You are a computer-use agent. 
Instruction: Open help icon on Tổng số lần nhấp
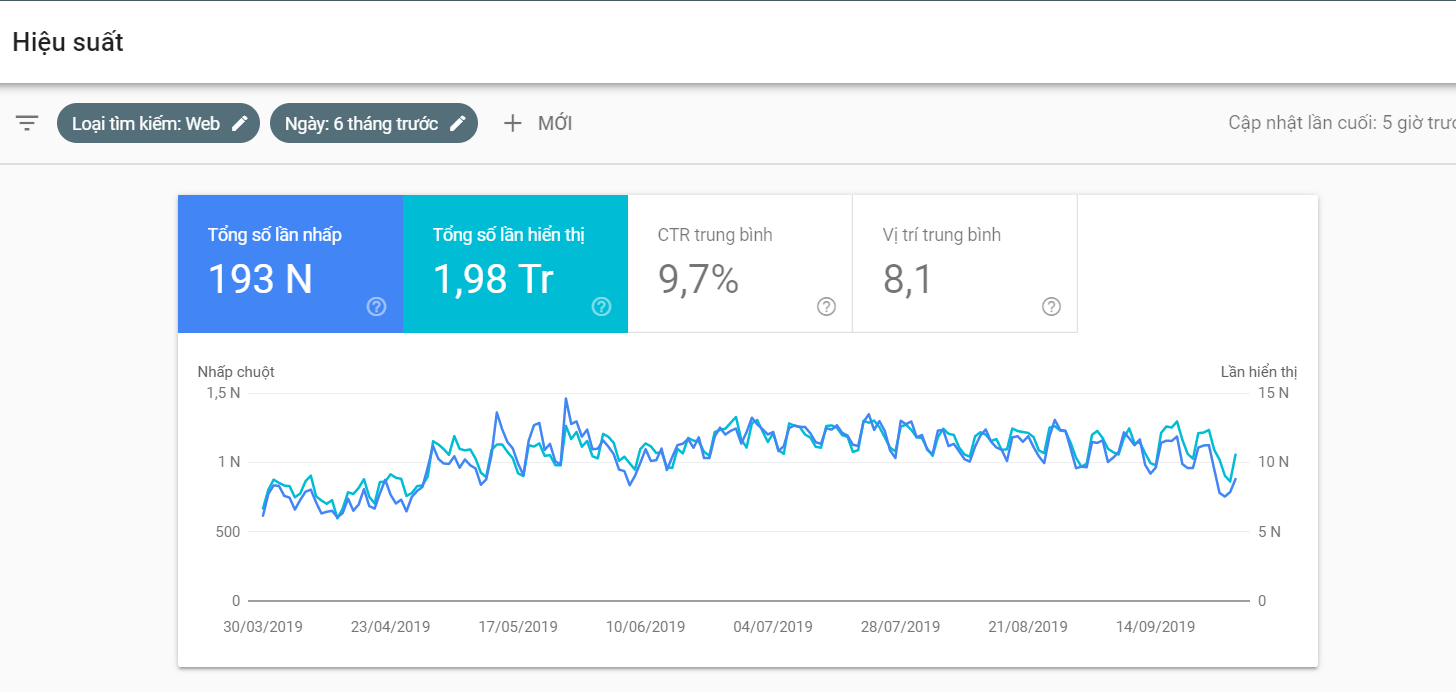[376, 307]
